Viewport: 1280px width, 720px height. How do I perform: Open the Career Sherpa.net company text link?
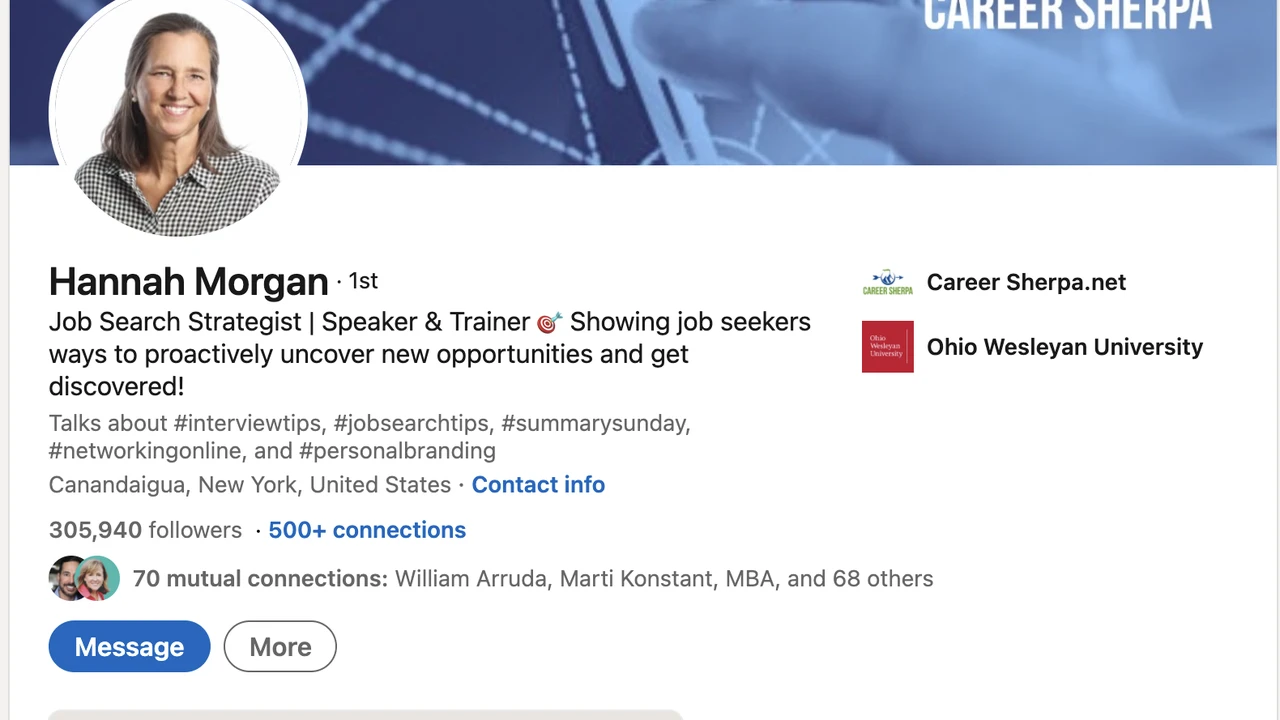(1026, 282)
